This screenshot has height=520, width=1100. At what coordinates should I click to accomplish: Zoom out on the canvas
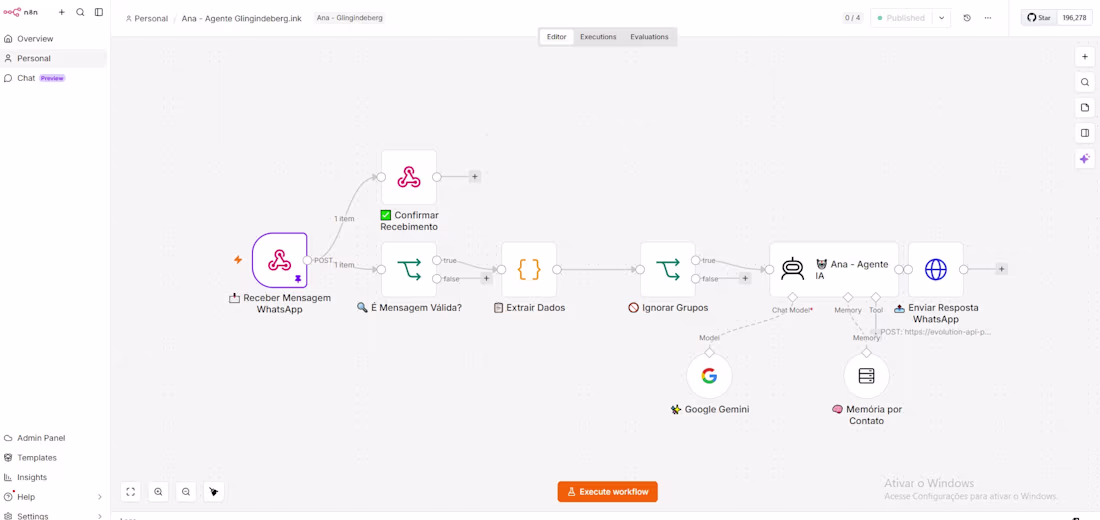pos(186,492)
